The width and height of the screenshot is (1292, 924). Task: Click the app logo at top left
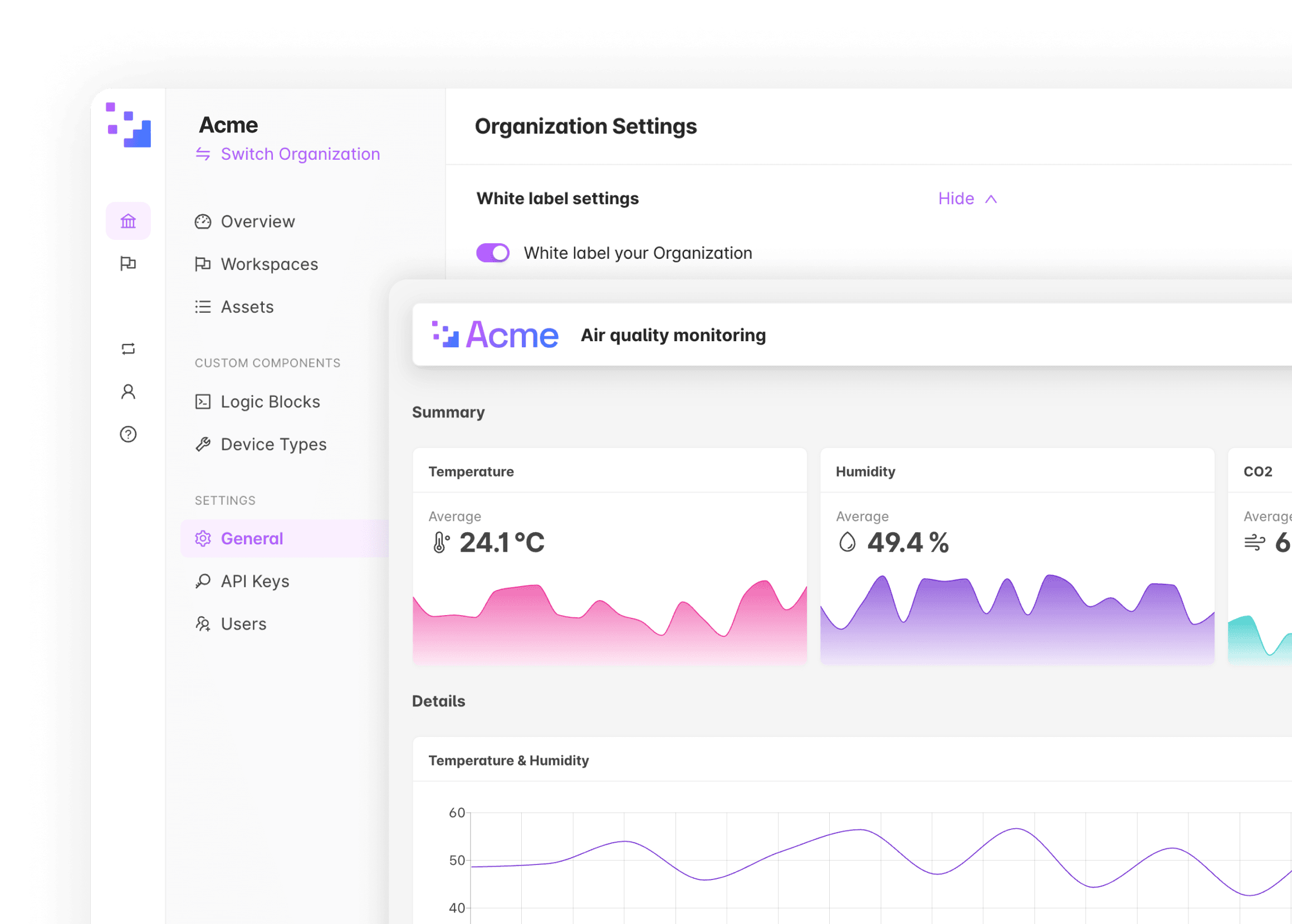coord(129,125)
